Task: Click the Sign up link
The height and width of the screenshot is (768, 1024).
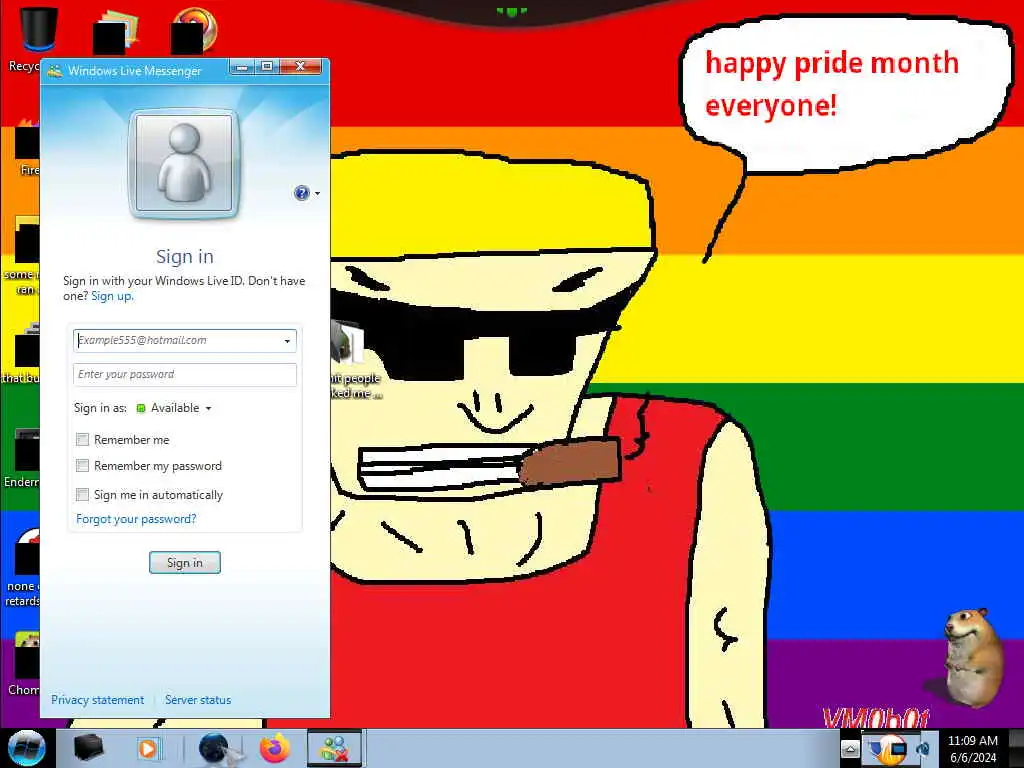Action: [112, 296]
